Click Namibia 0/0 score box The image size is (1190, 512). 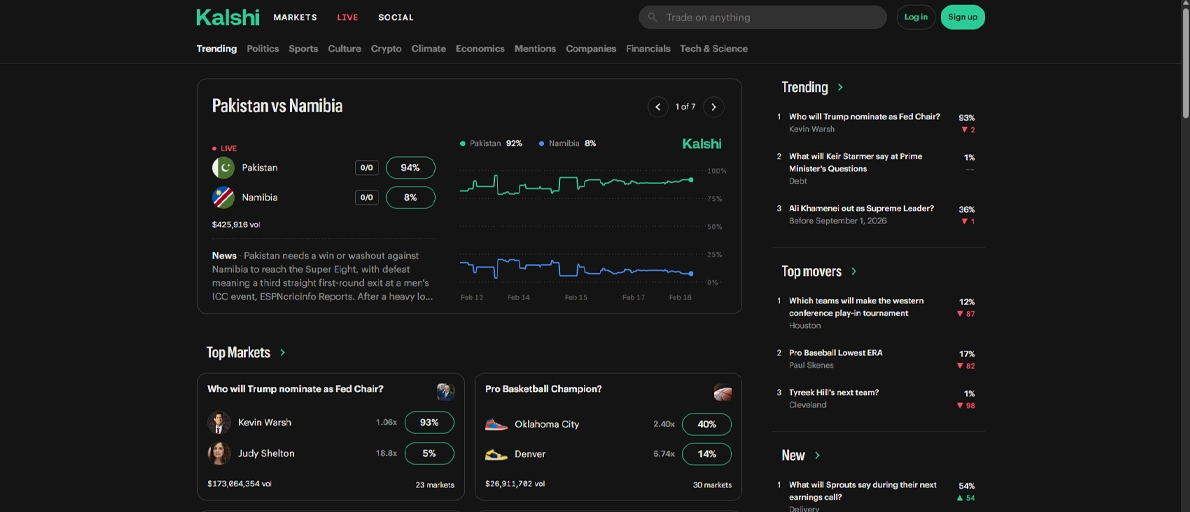coord(367,197)
